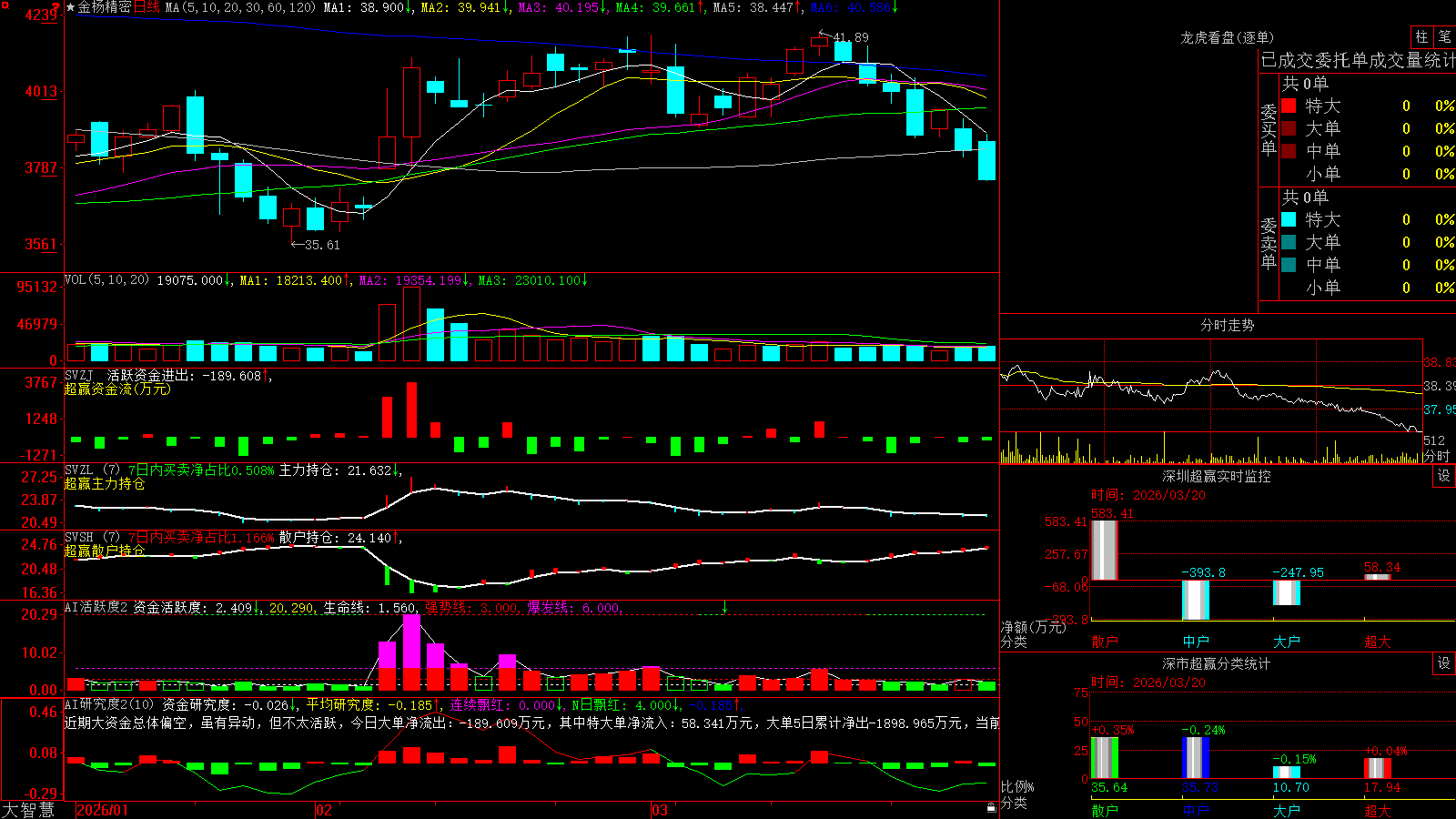This screenshot has height=819, width=1456.
Task: Click the tallest magenta 资金活跃度 bar
Action: click(x=411, y=642)
